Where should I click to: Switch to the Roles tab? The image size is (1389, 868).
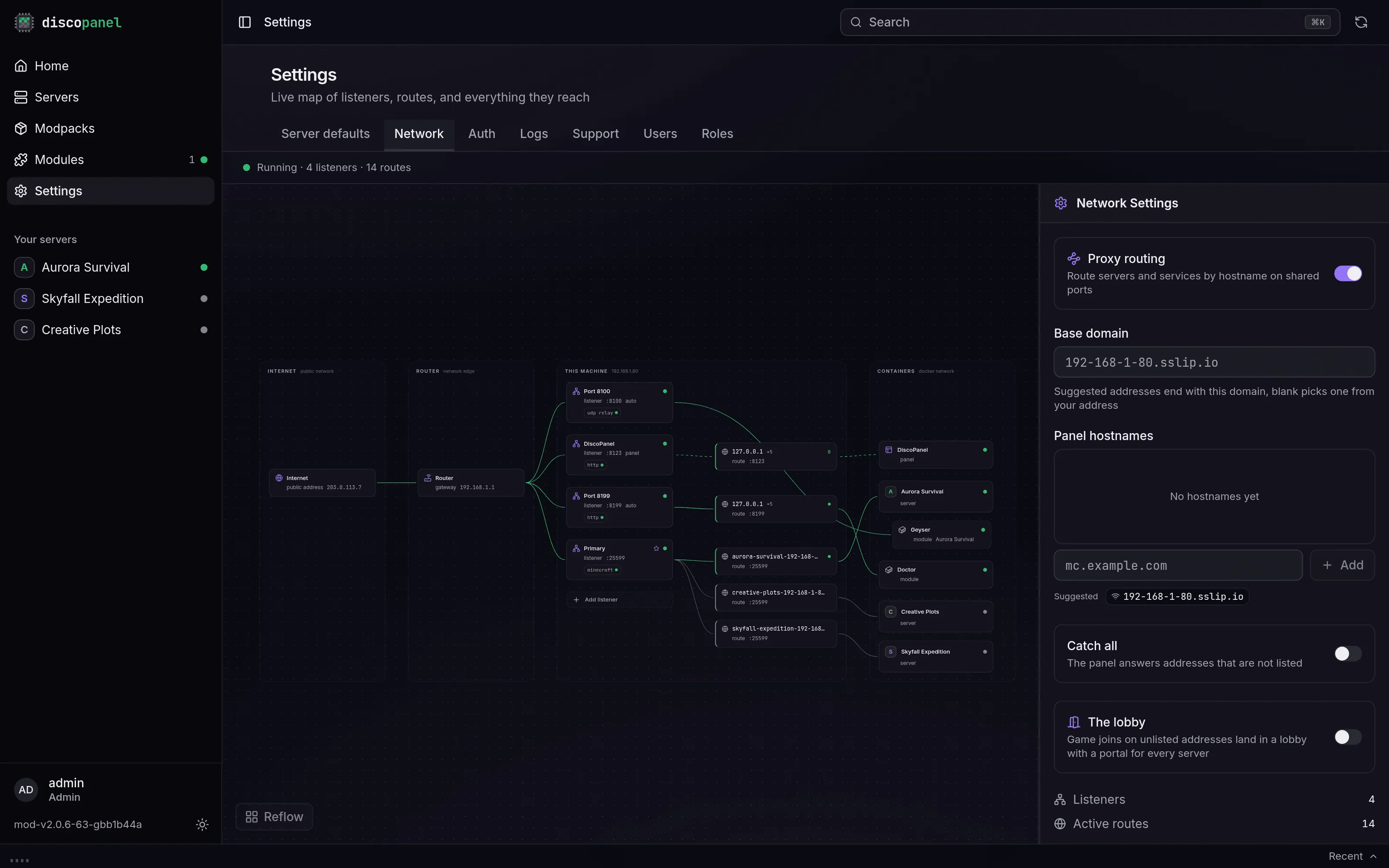pyautogui.click(x=717, y=134)
